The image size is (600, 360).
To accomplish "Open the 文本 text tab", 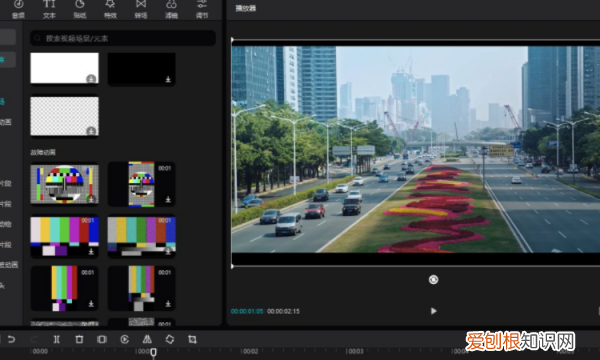I will click(x=49, y=9).
